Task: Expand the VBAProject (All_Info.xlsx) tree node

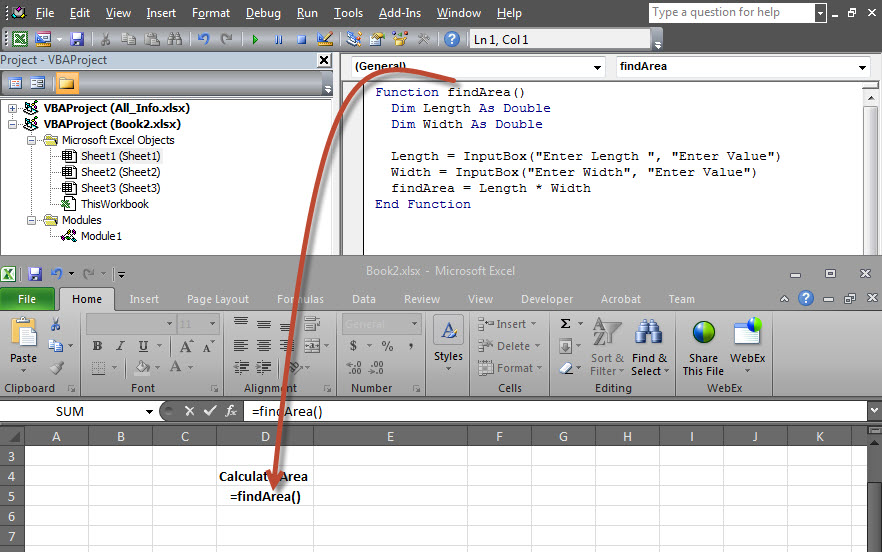Action: [12, 108]
